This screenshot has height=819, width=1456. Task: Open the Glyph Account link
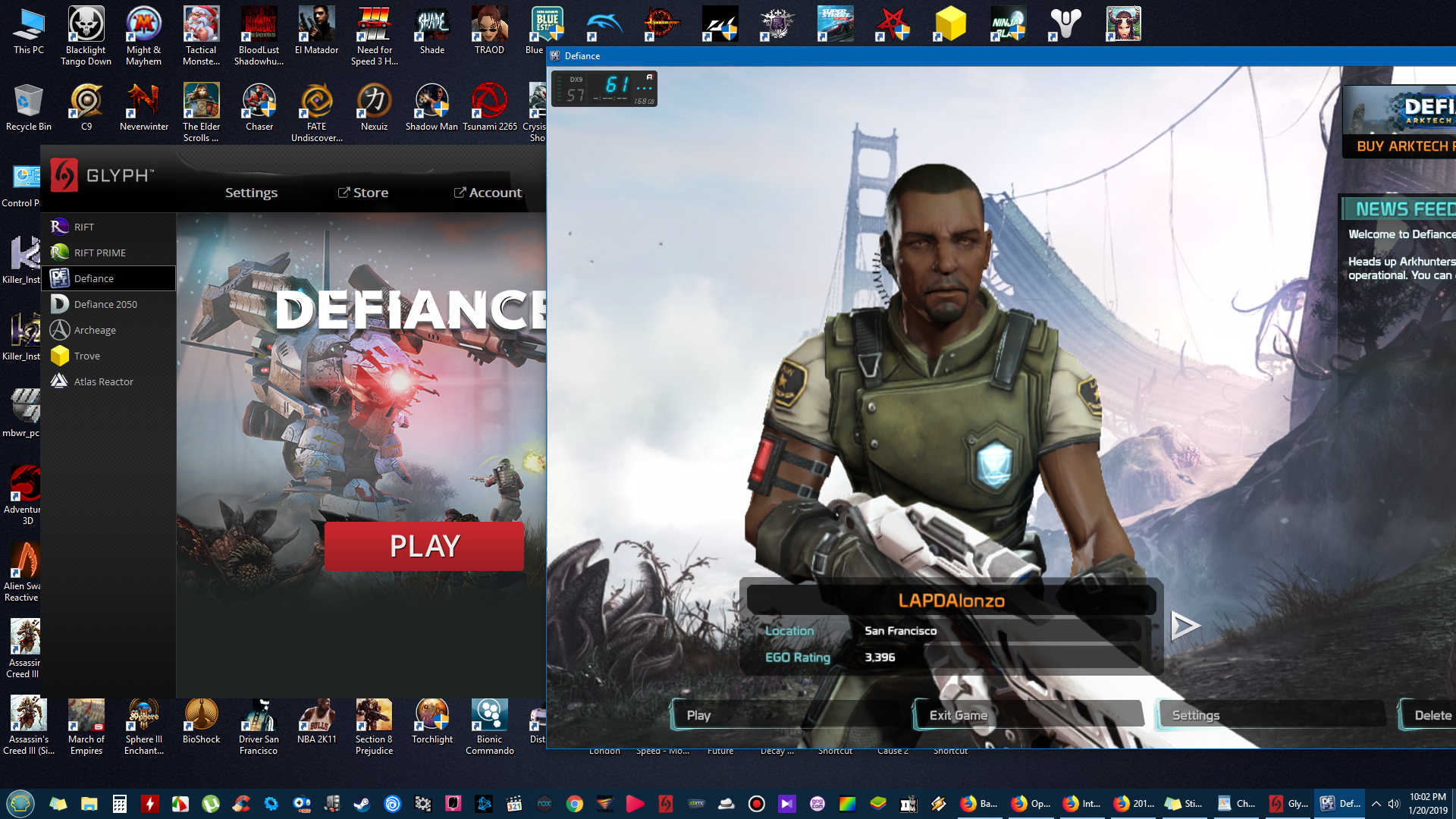pyautogui.click(x=488, y=193)
